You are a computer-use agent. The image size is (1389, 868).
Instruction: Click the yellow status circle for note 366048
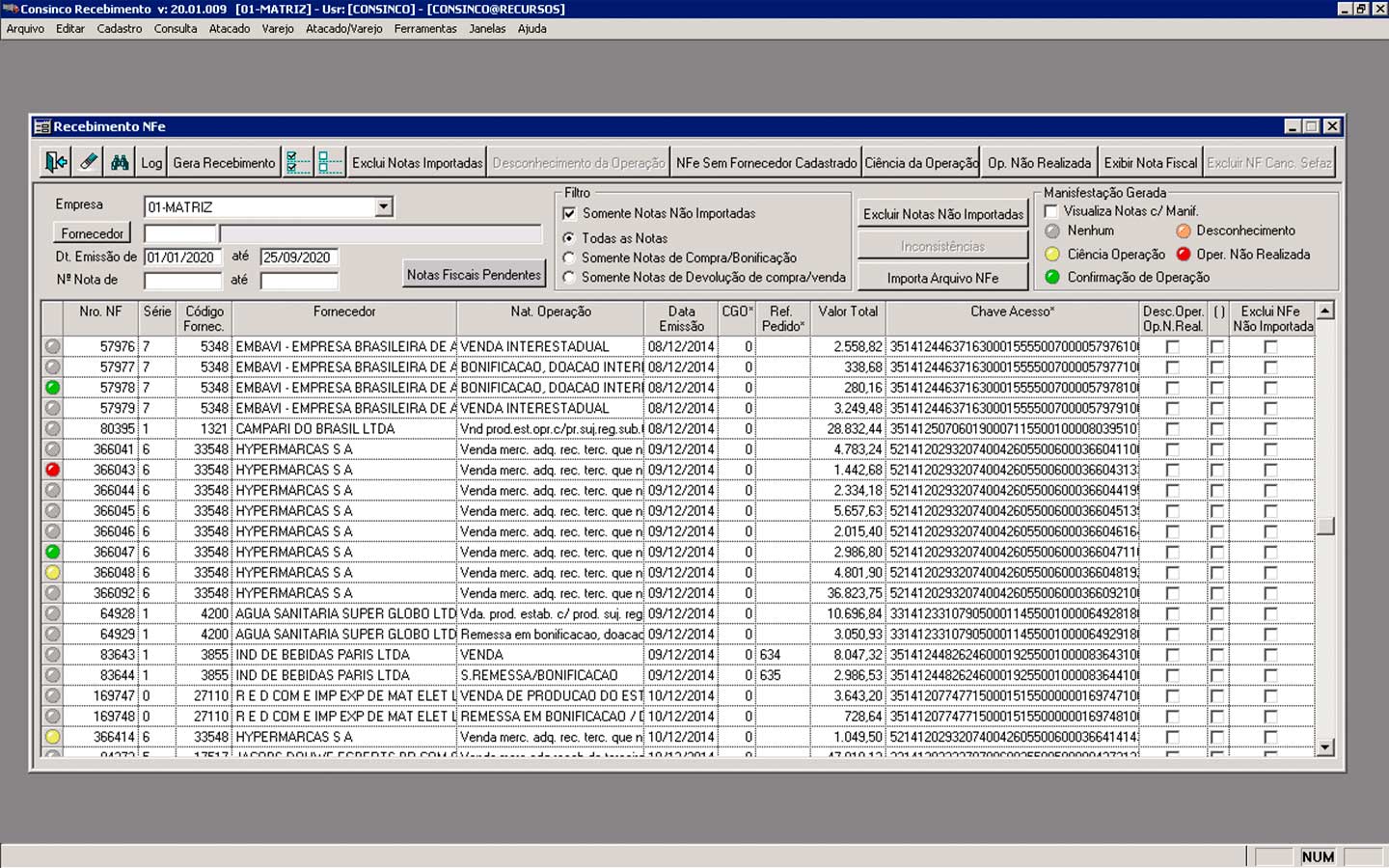(x=53, y=573)
